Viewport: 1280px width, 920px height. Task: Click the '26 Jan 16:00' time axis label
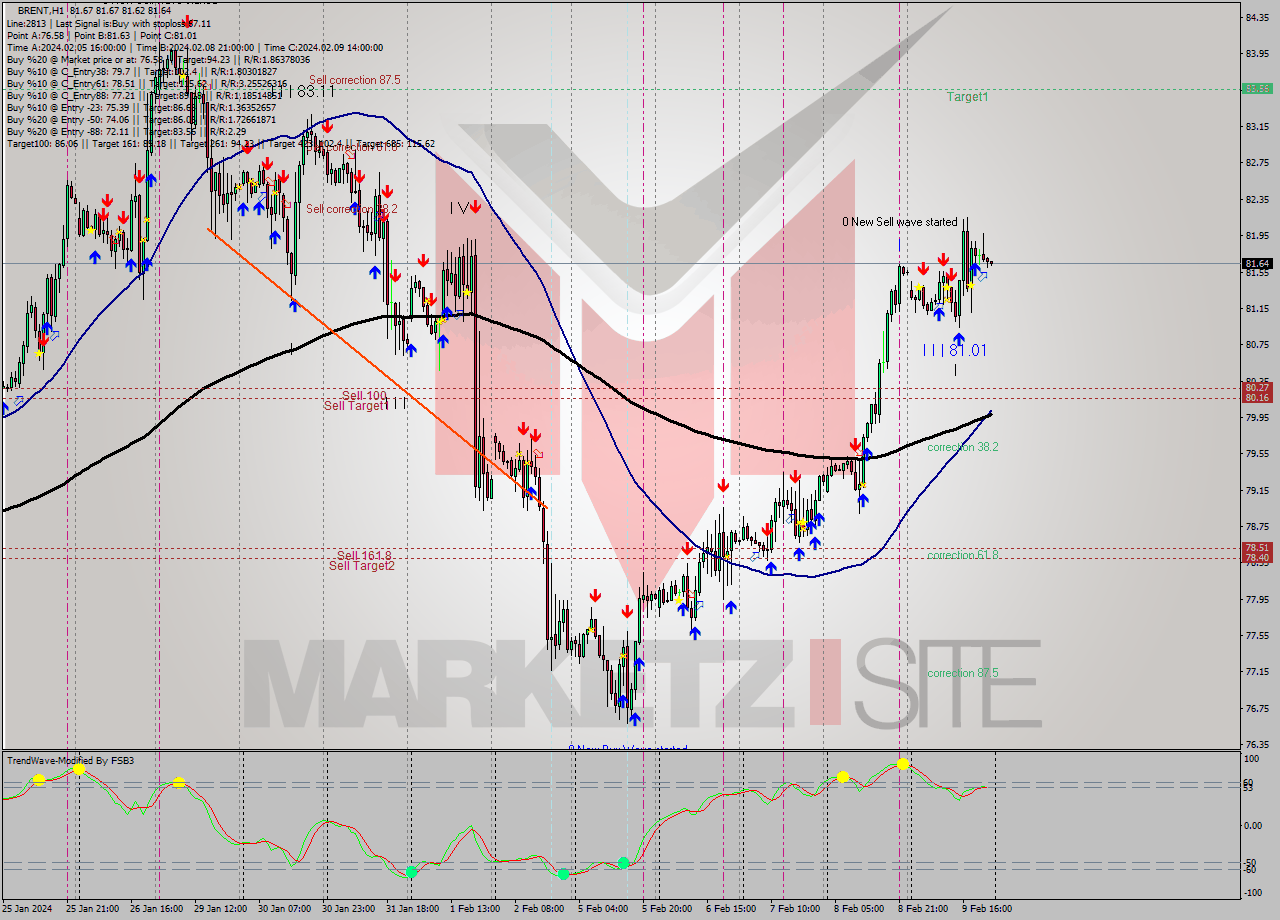[156, 909]
